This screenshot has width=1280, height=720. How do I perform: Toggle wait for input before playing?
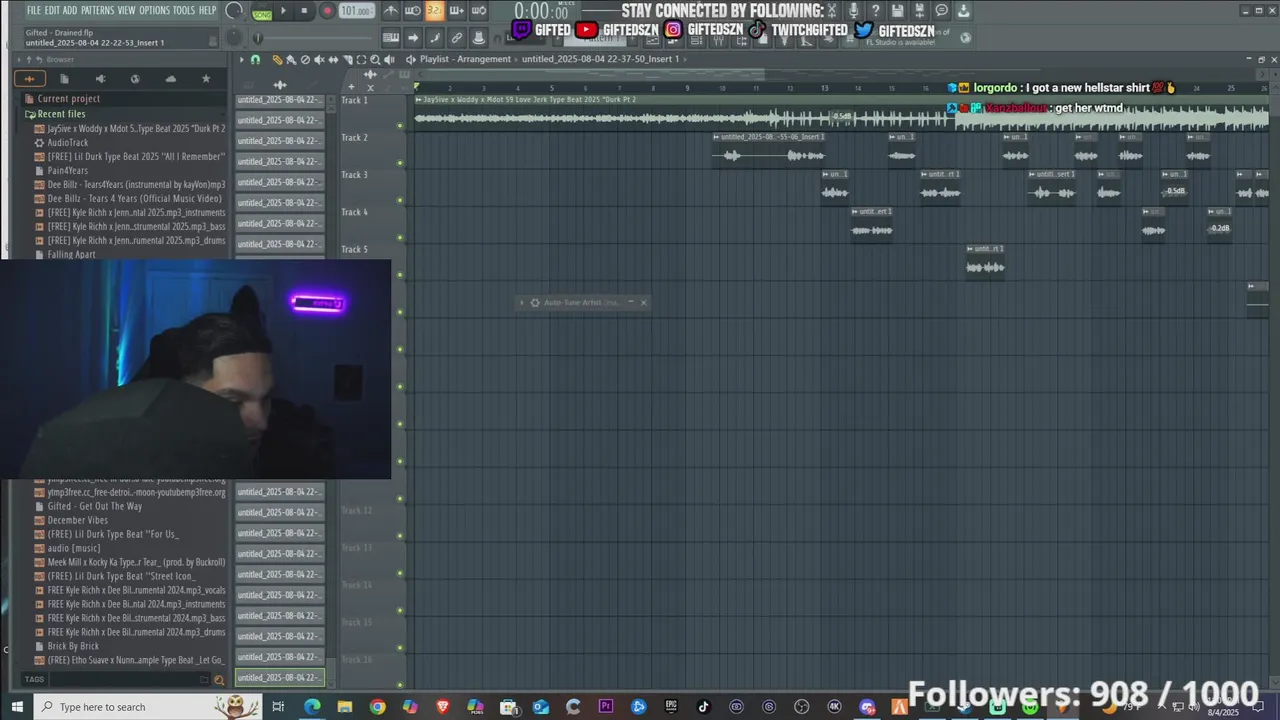(413, 11)
